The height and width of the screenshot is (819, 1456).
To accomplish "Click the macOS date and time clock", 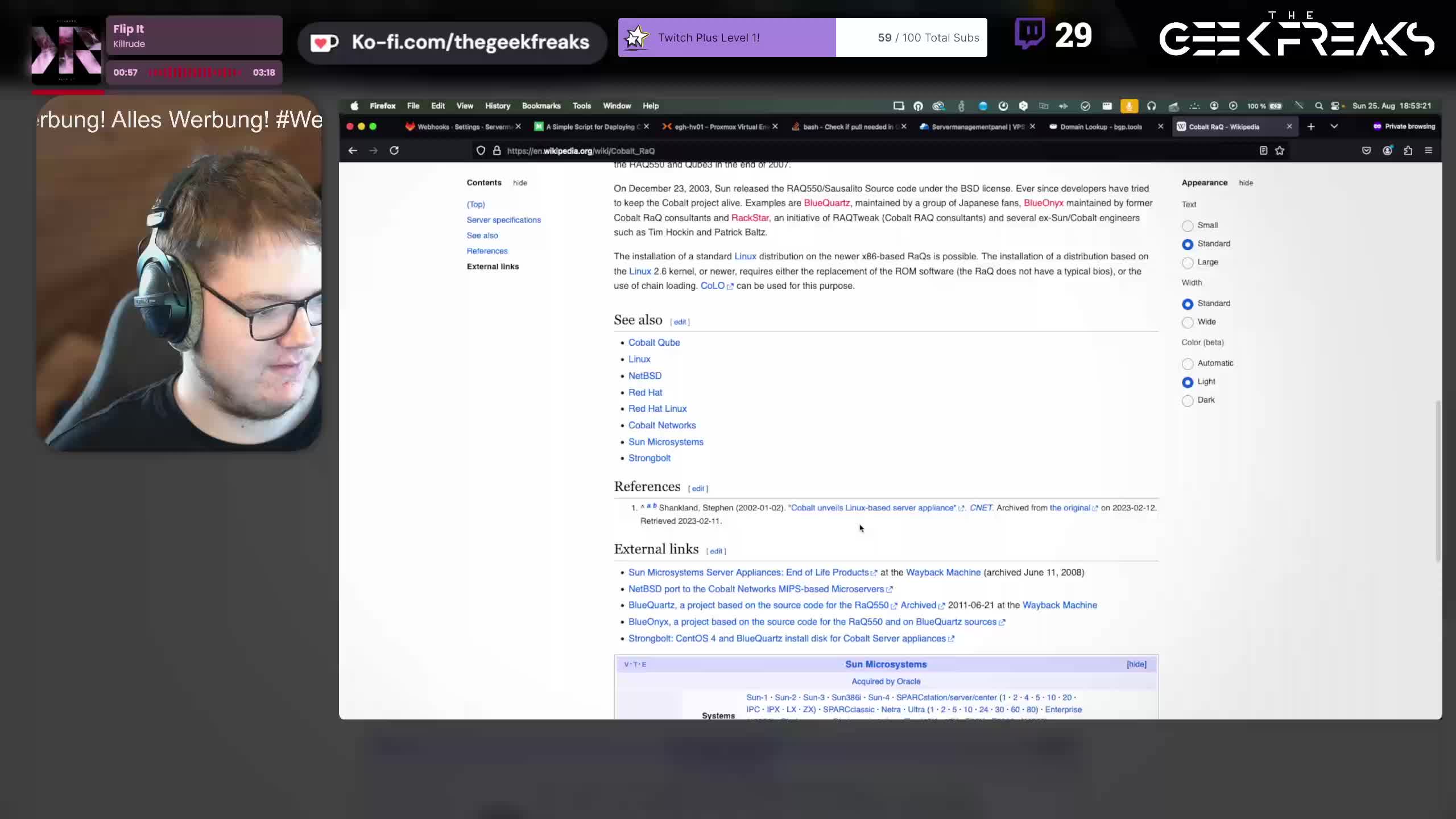I will click(x=1391, y=106).
